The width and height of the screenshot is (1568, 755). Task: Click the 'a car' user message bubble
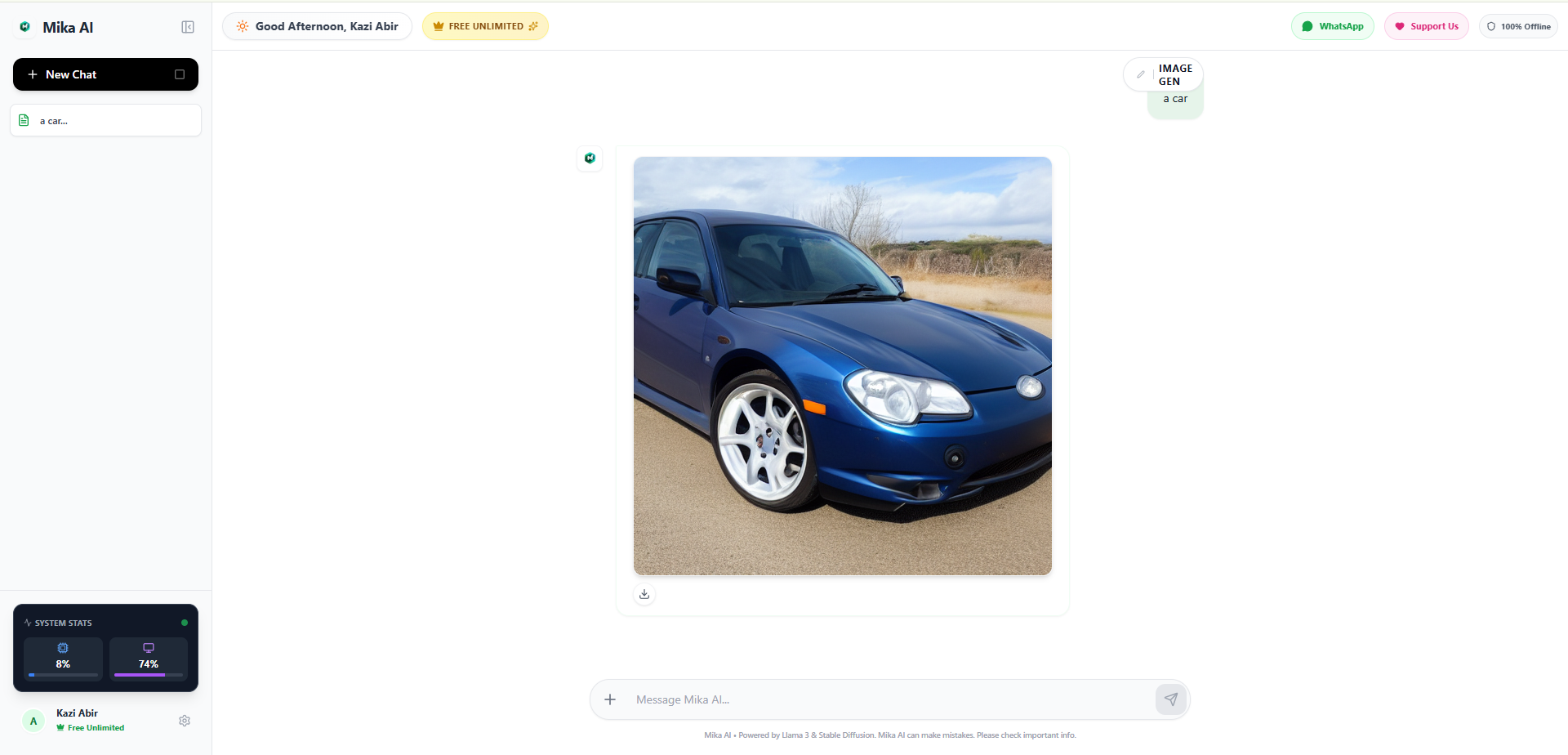click(1175, 99)
